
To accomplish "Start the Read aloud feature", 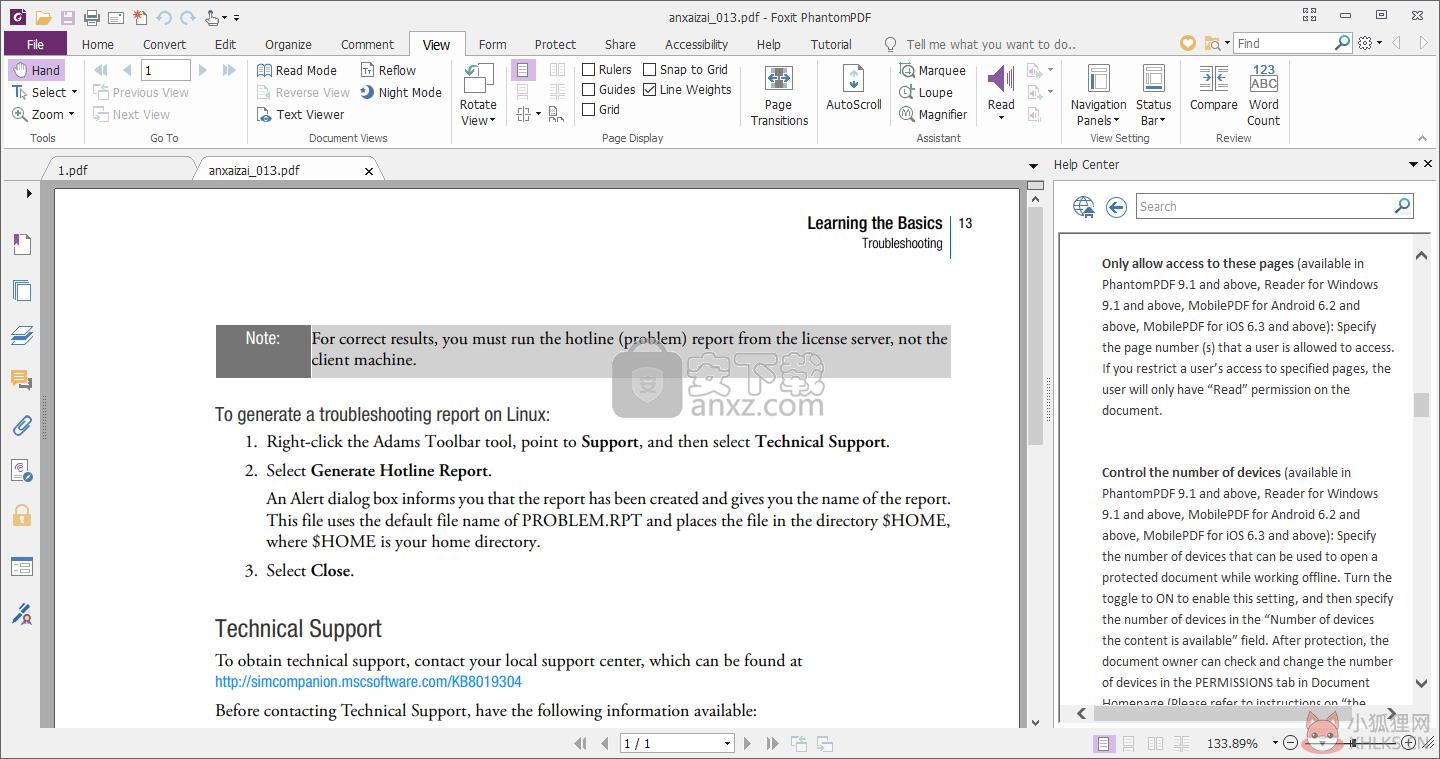I will tap(1001, 92).
